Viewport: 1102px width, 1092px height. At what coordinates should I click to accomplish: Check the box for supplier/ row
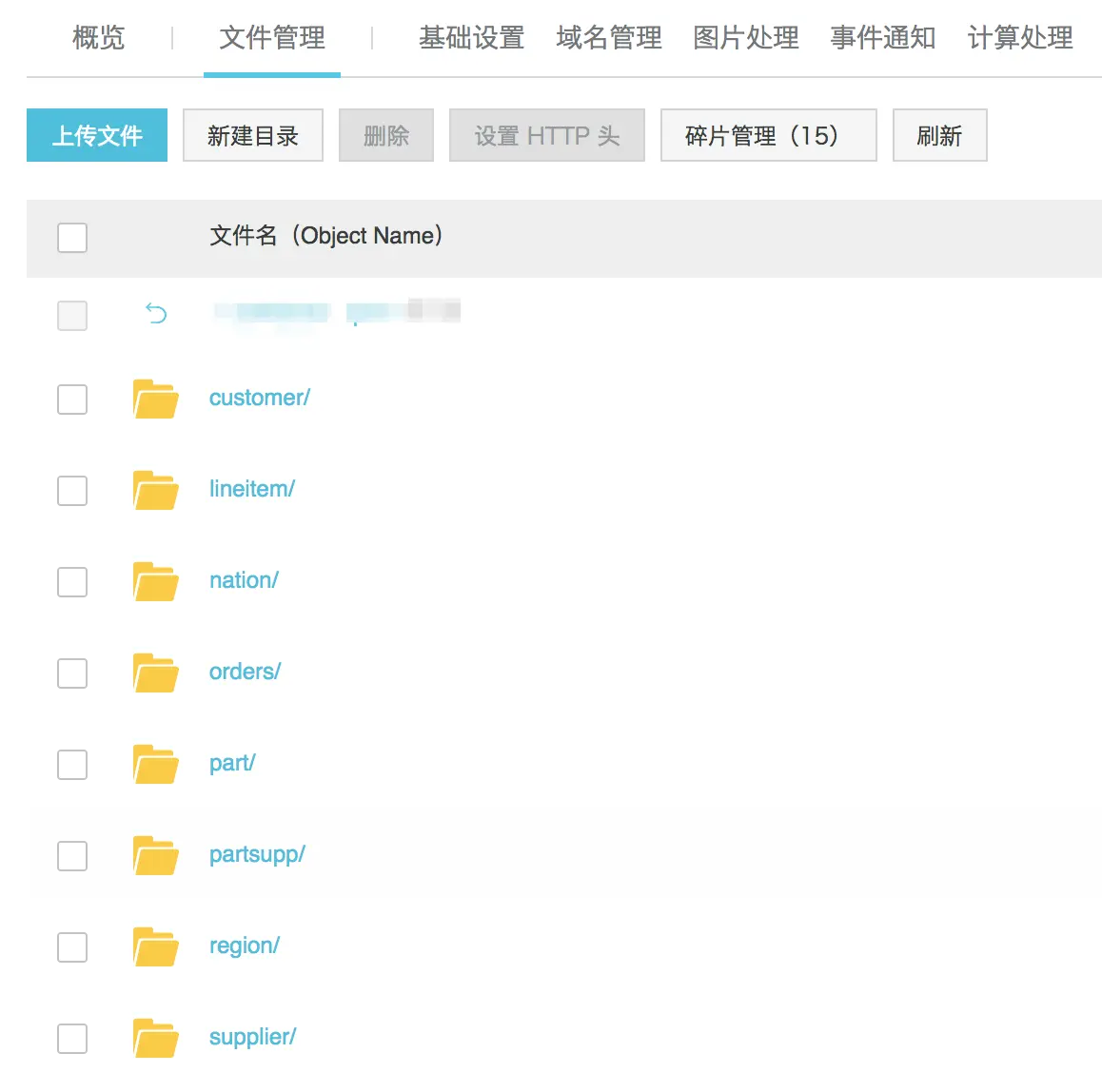tap(72, 1039)
